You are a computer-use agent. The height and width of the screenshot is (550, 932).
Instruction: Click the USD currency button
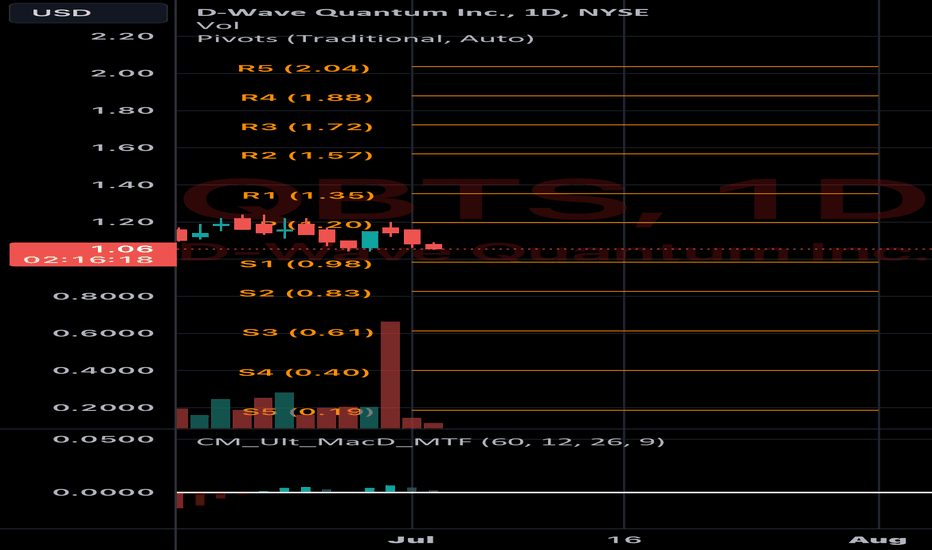tap(88, 12)
